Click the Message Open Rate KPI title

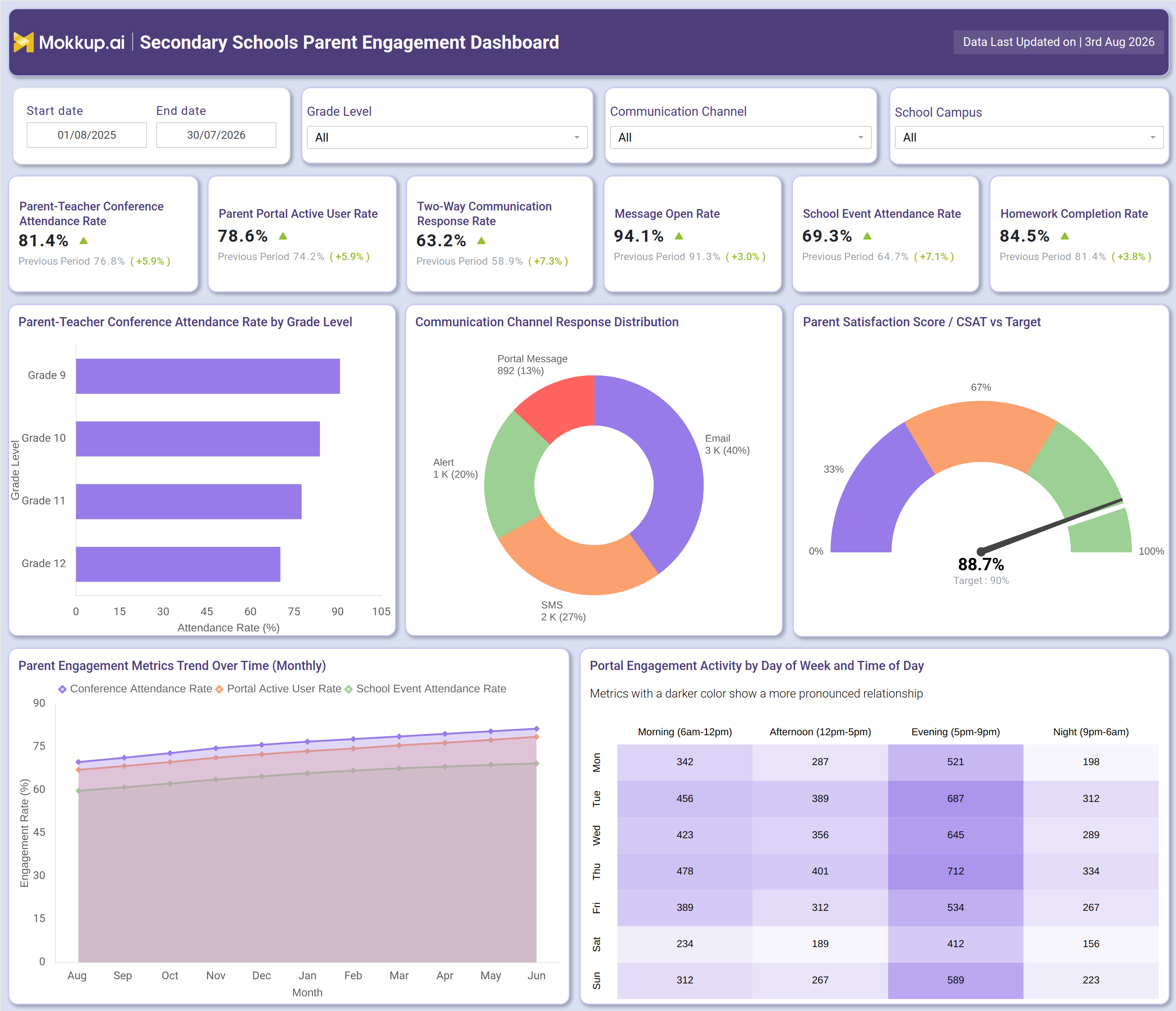(x=667, y=214)
